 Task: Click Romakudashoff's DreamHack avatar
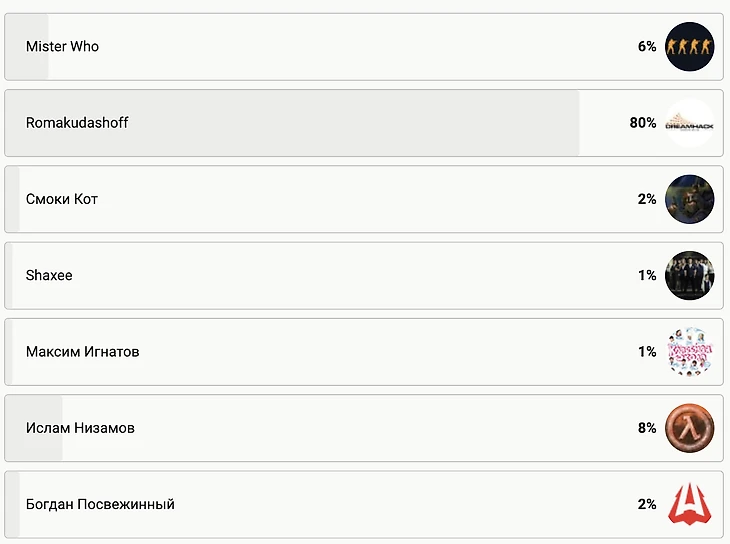(x=689, y=123)
